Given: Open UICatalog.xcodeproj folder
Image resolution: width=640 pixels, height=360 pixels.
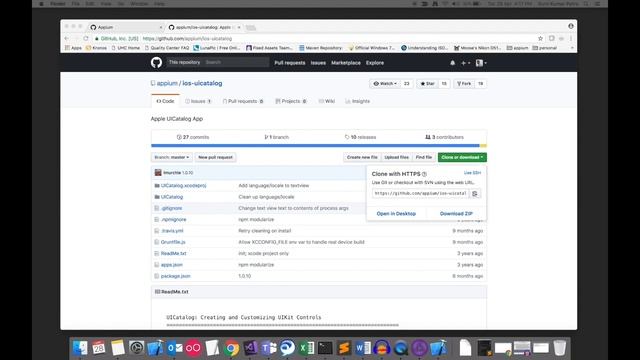Looking at the screenshot, I should coord(183,186).
